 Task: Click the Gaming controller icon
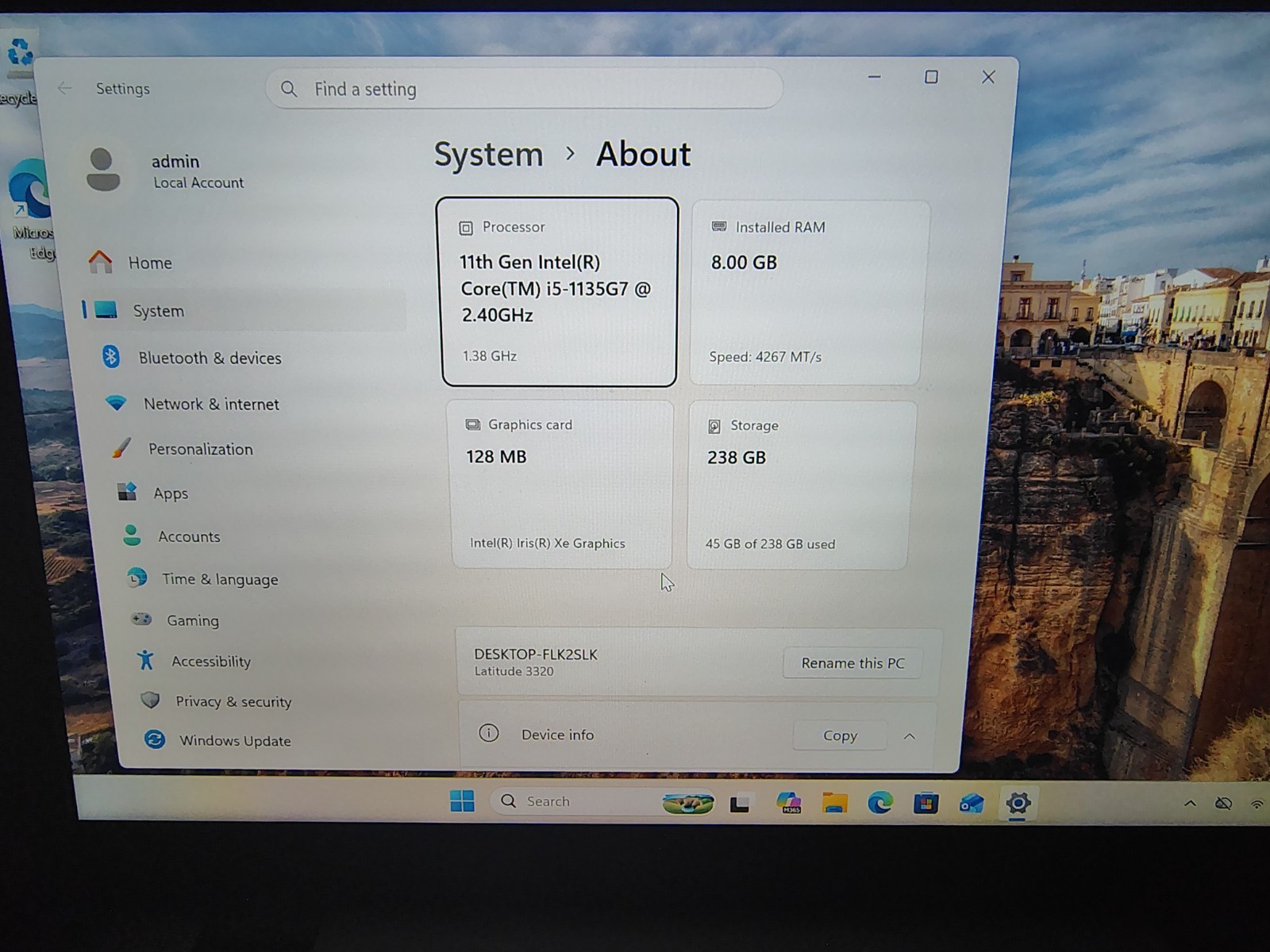click(x=141, y=619)
